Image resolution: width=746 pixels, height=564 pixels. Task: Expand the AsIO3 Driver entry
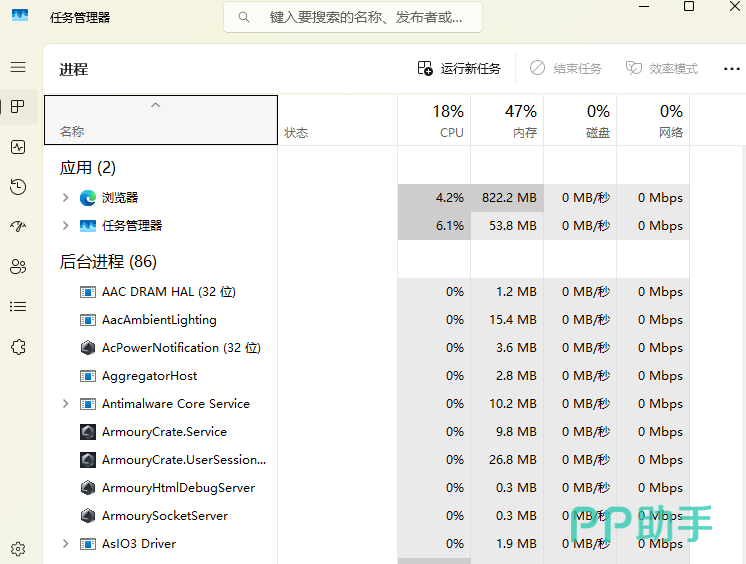coord(66,544)
